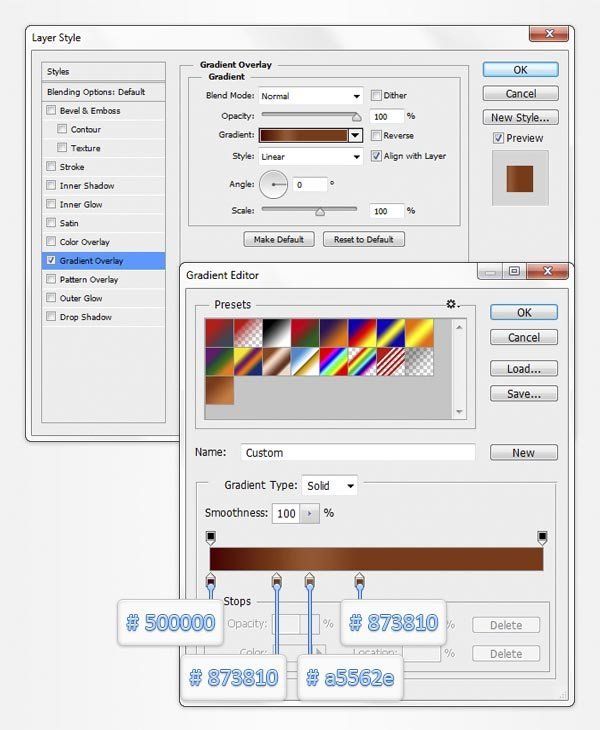
Task: Choose the red-to-green gradient preset
Action: coord(305,333)
